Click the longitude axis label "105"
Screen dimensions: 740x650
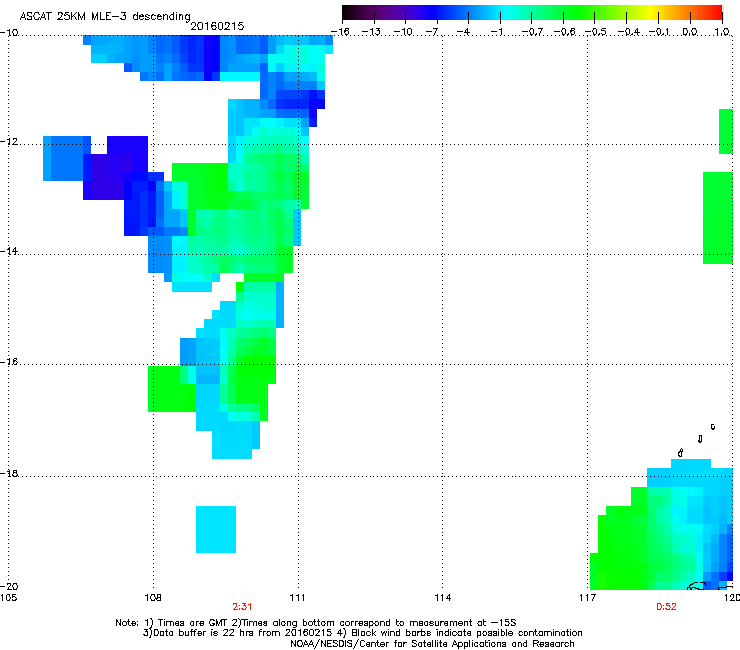8,598
